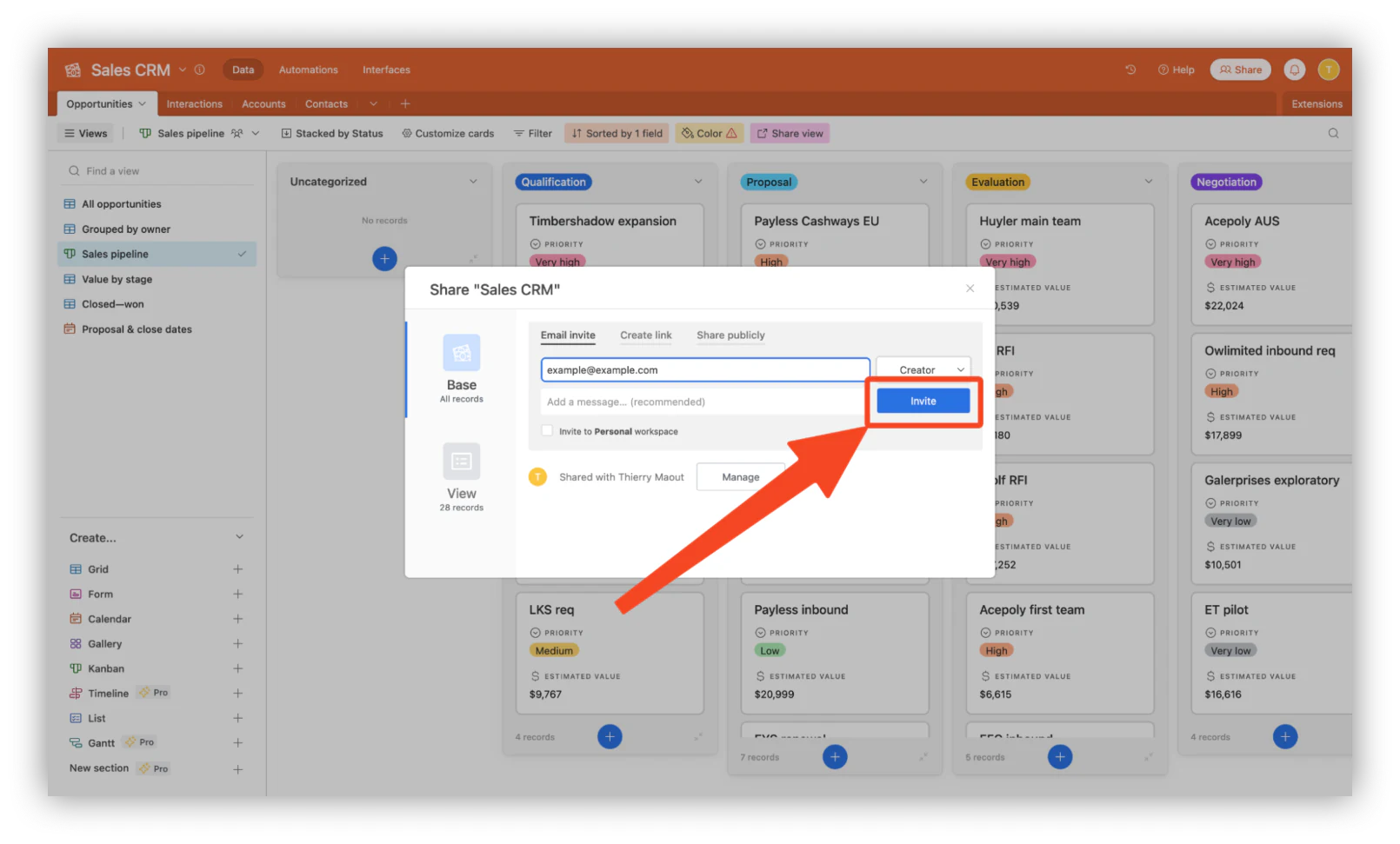Open the base history clock icon
The height and width of the screenshot is (844, 1400).
pos(1130,70)
